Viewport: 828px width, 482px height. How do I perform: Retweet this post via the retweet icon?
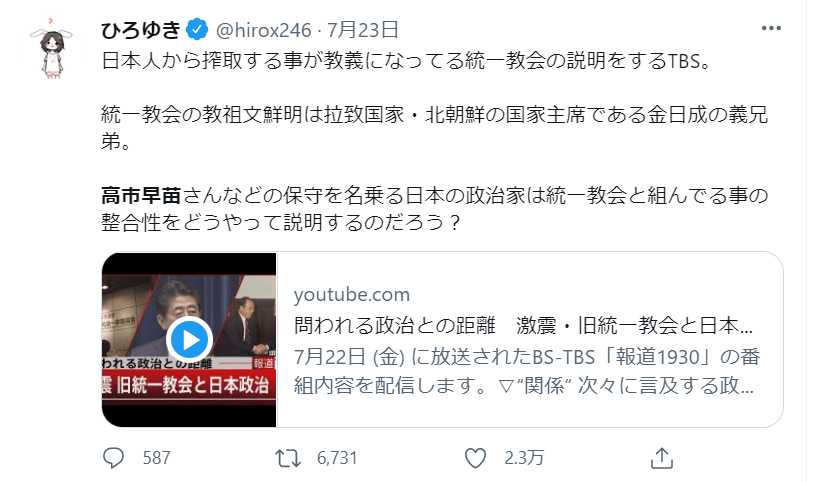288,458
